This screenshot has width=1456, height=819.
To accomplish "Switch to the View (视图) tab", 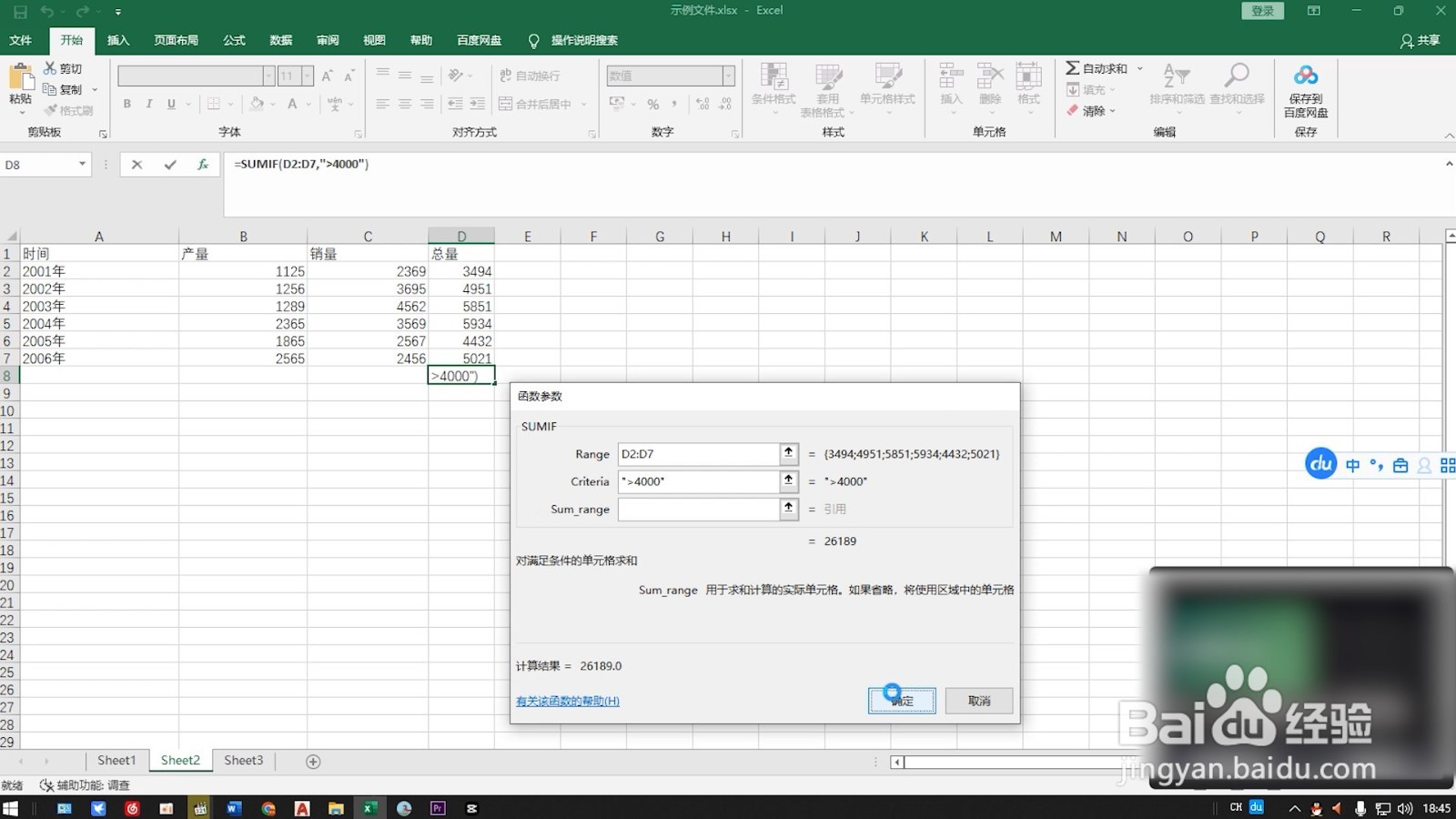I will [374, 40].
